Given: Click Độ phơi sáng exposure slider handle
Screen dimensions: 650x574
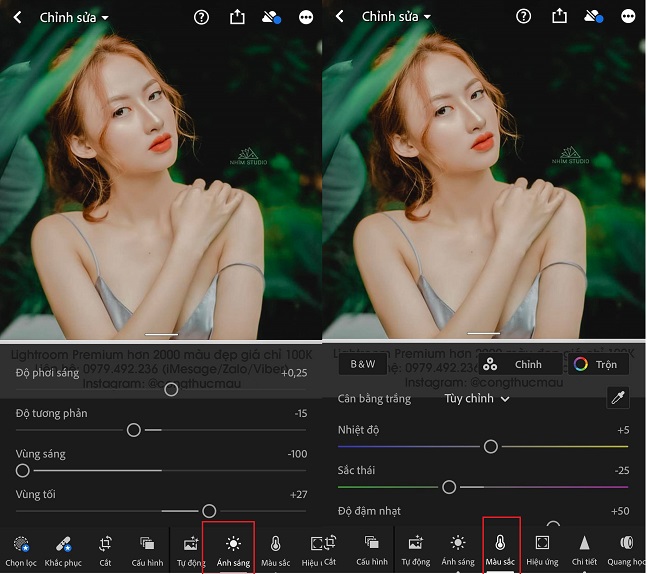Looking at the screenshot, I should click(x=171, y=389).
